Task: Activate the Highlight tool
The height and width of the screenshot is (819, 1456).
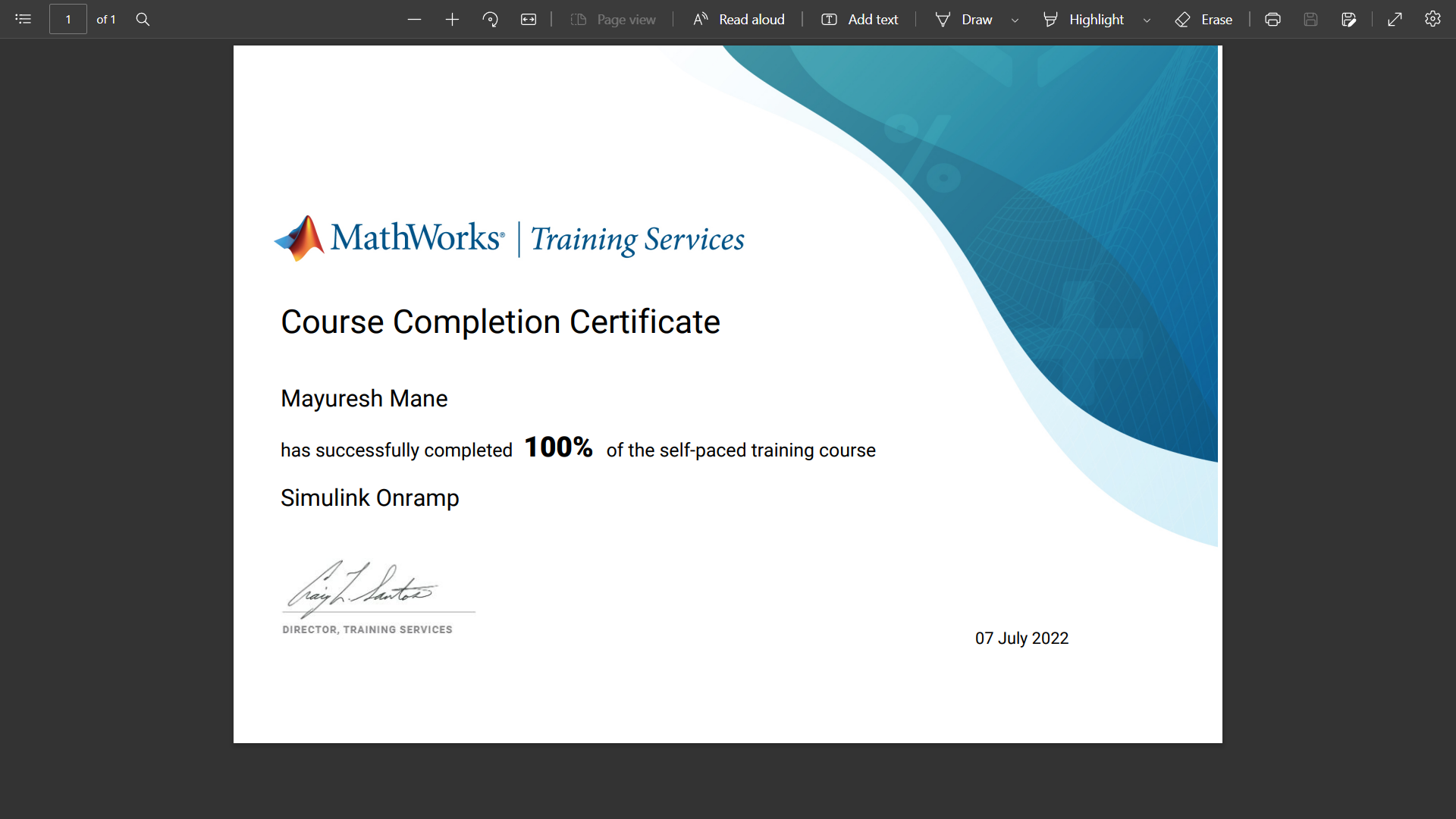Action: pos(1083,19)
